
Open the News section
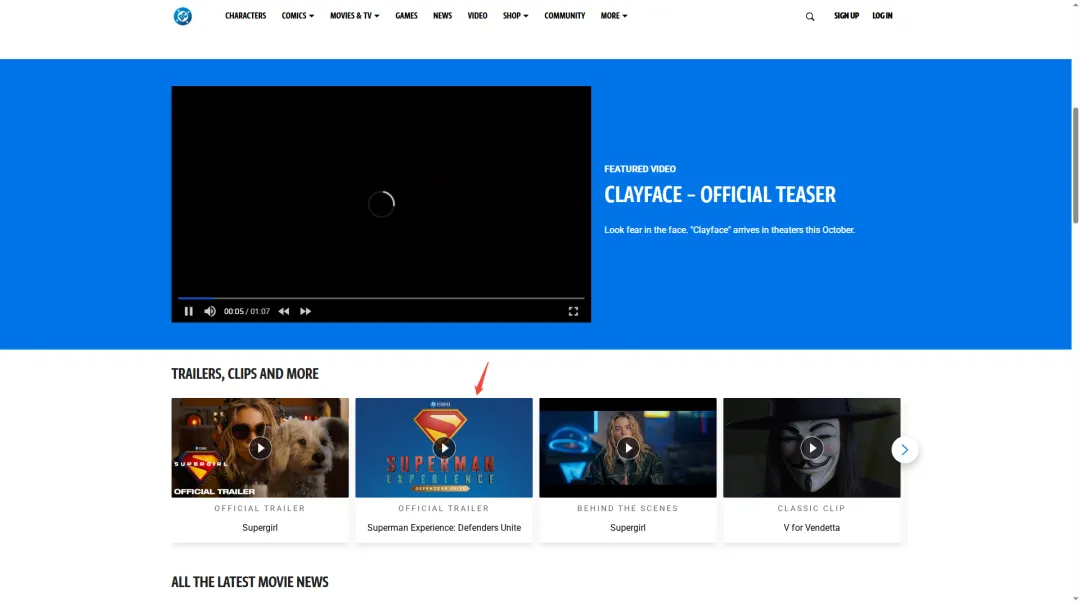pos(442,16)
